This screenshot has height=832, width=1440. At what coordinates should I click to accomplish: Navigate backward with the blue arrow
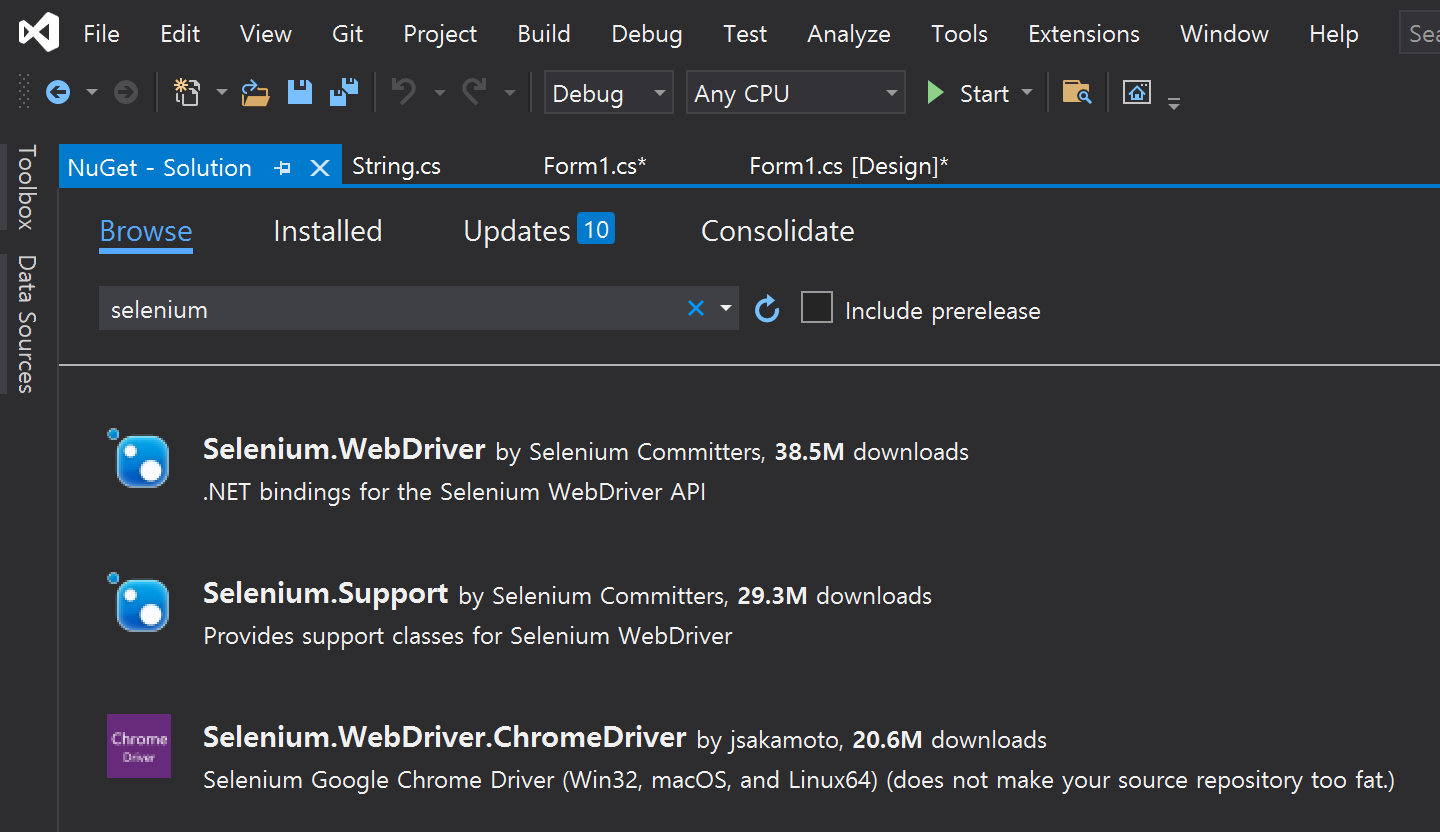pyautogui.click(x=58, y=93)
